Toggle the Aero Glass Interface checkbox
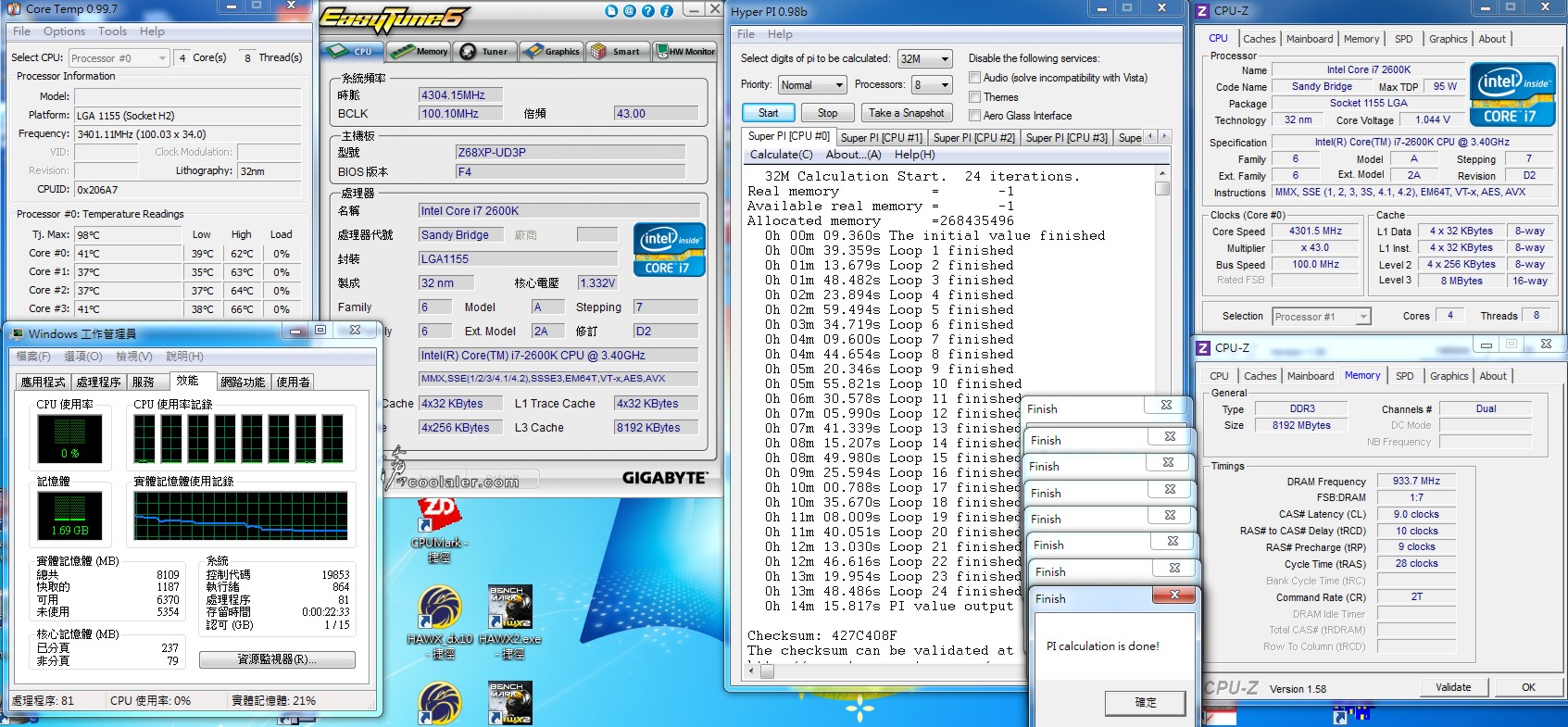Viewport: 1568px width, 727px height. point(974,116)
